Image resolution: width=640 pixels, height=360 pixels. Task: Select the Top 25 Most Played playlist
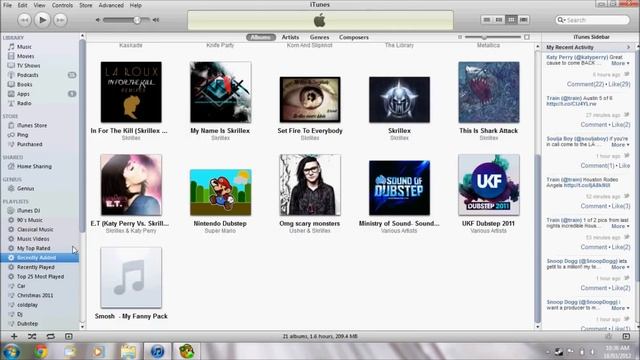(x=39, y=276)
